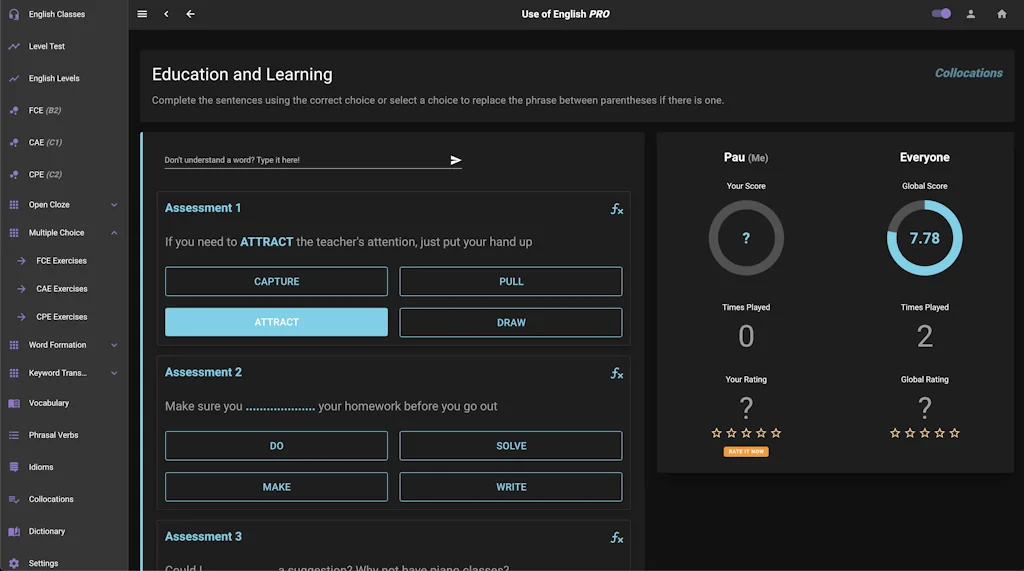The width and height of the screenshot is (1024, 571).
Task: Open FCE Exercises submenu item
Action: (x=61, y=261)
